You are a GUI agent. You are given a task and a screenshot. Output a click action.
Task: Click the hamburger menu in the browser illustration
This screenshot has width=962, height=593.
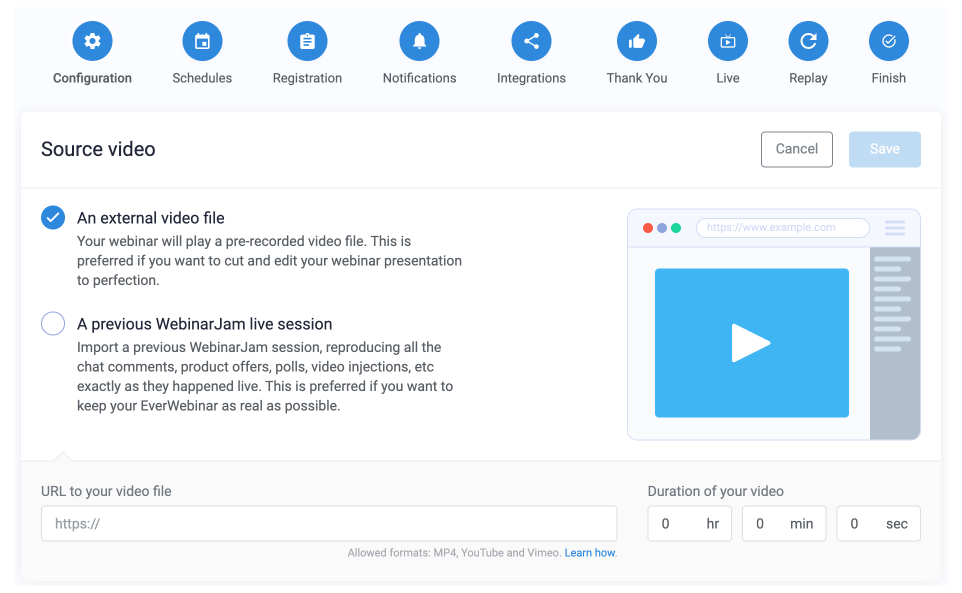pyautogui.click(x=895, y=228)
